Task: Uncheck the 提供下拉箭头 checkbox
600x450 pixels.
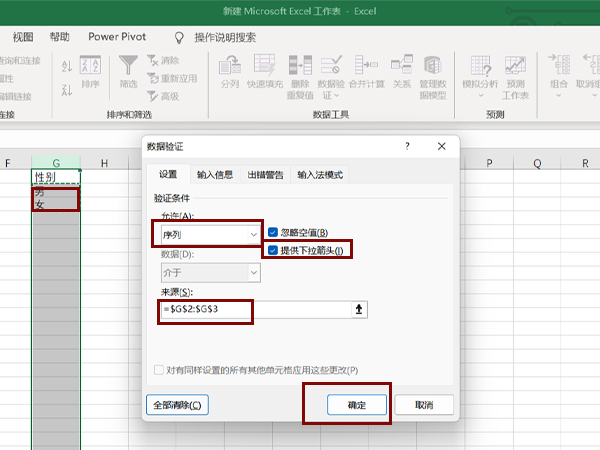Action: pyautogui.click(x=272, y=250)
